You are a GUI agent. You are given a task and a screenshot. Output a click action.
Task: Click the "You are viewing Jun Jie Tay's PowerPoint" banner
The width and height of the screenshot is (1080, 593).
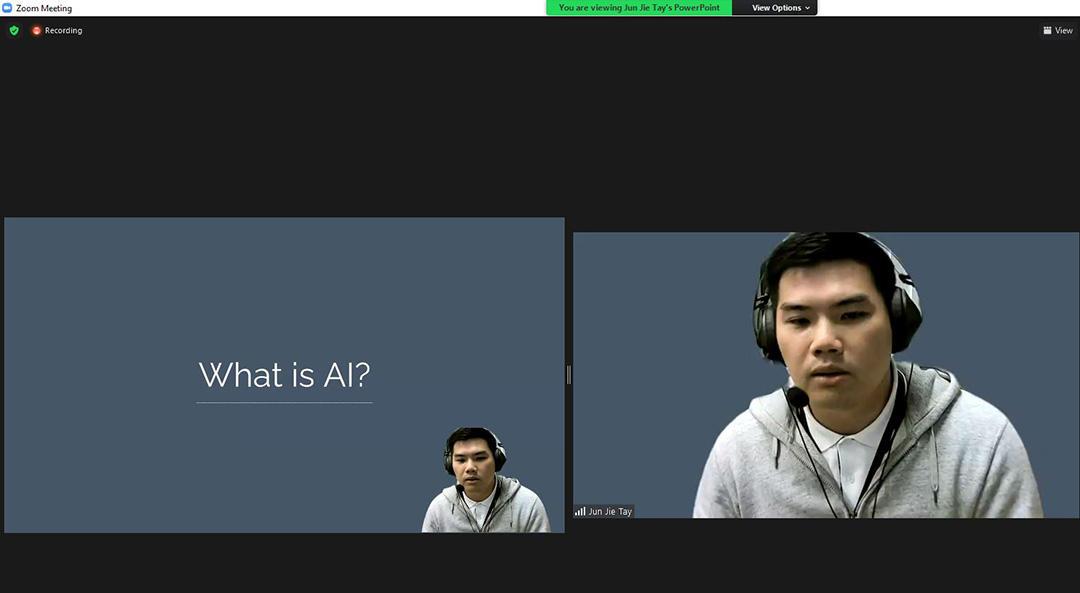tap(639, 8)
